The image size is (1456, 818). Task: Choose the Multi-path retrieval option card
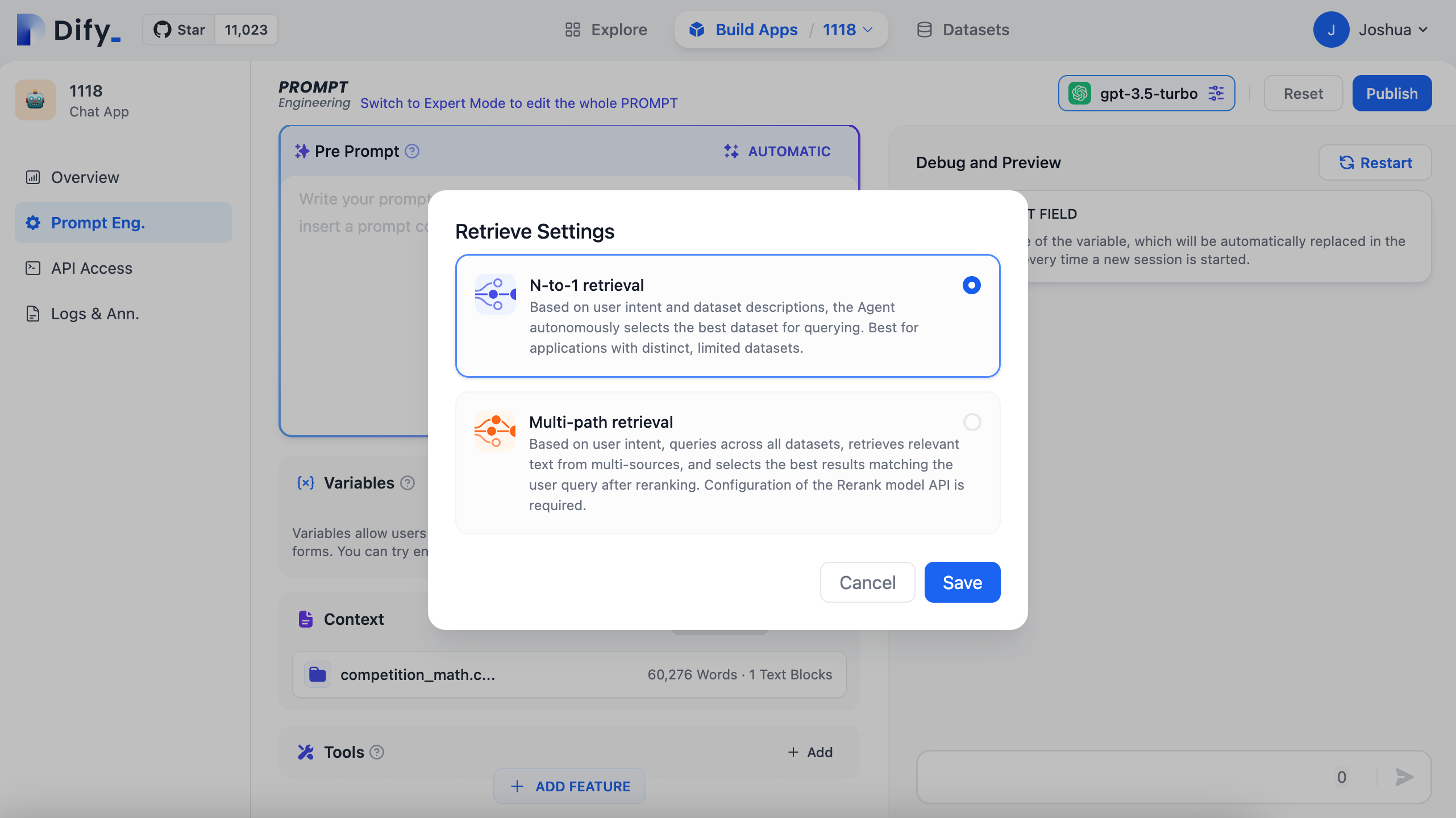[x=727, y=463]
